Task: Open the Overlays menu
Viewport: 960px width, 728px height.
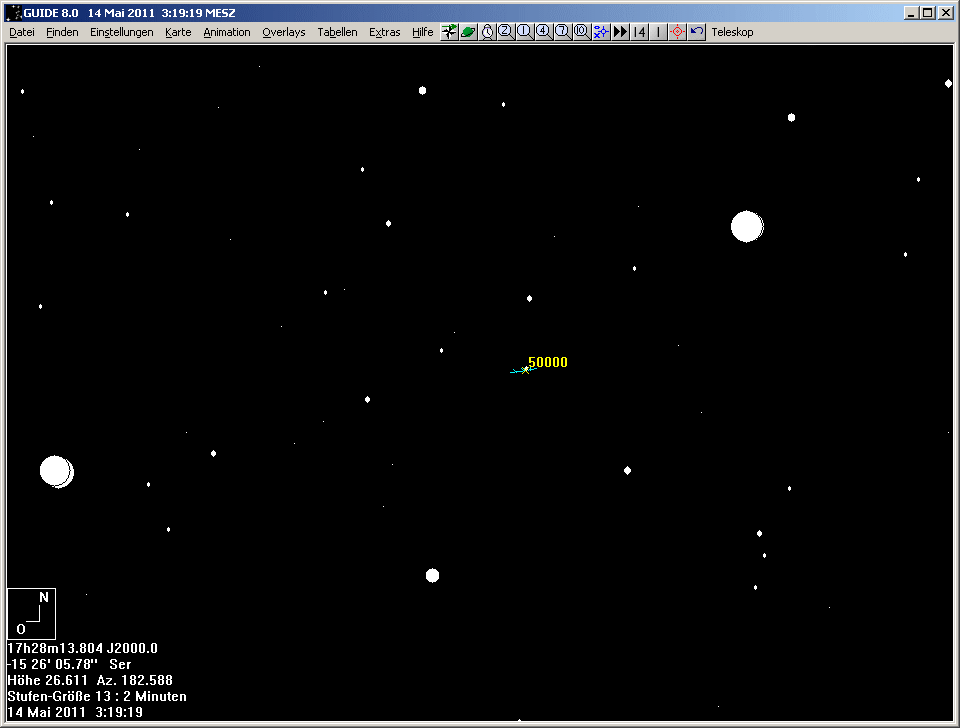Action: [x=284, y=32]
